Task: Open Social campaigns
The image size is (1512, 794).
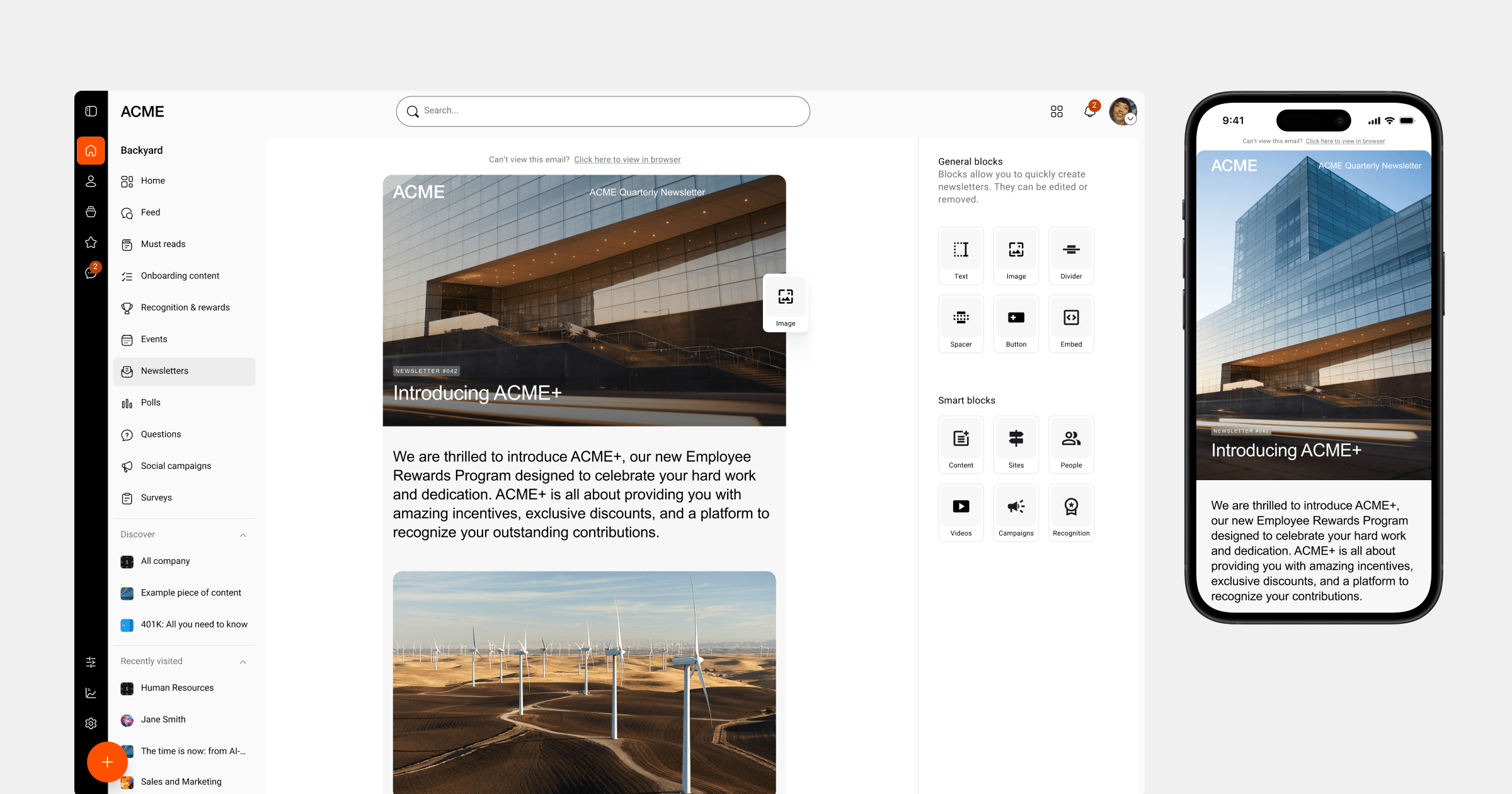Action: pyautogui.click(x=184, y=466)
